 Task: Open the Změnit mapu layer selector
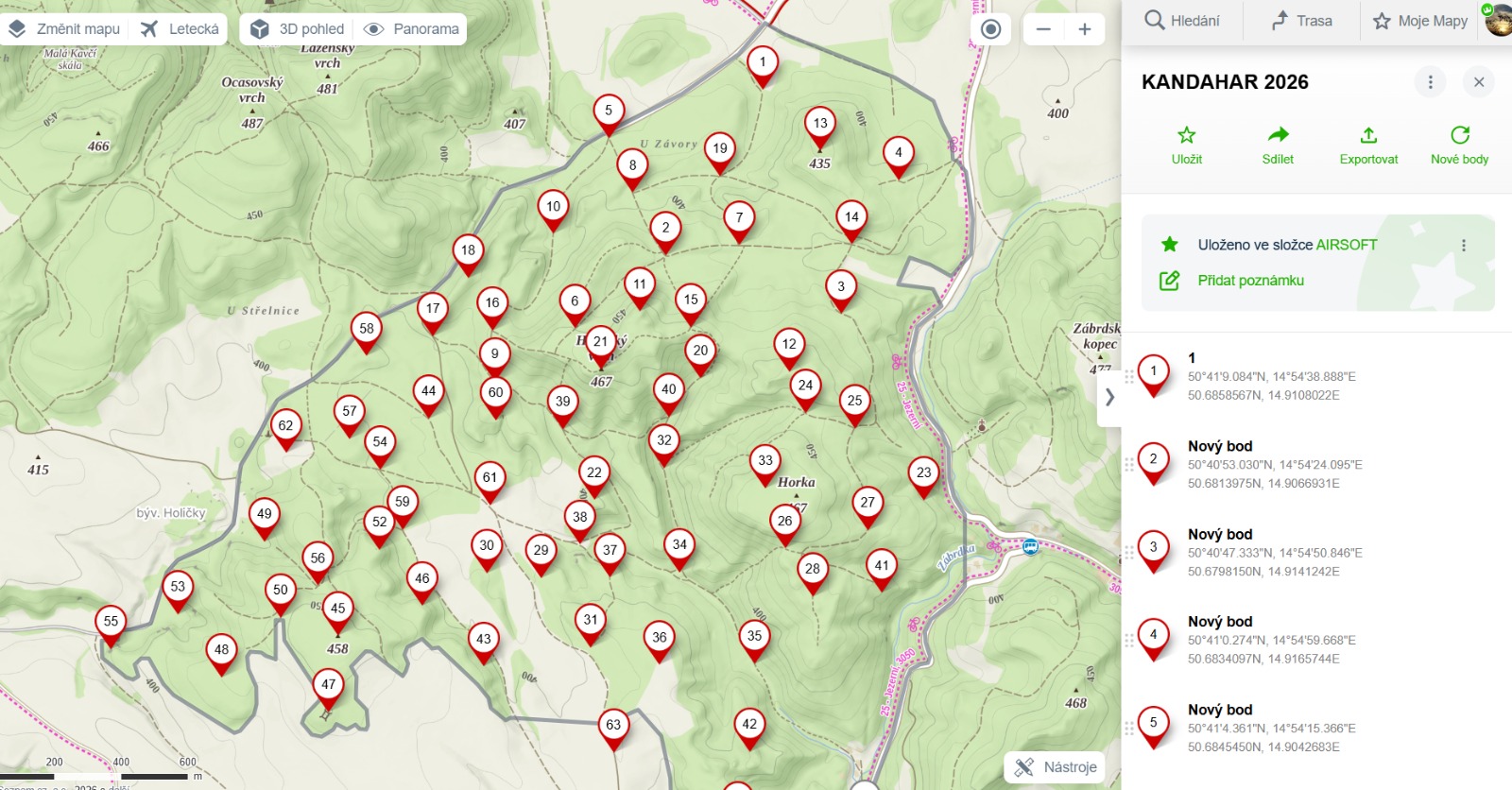64,29
